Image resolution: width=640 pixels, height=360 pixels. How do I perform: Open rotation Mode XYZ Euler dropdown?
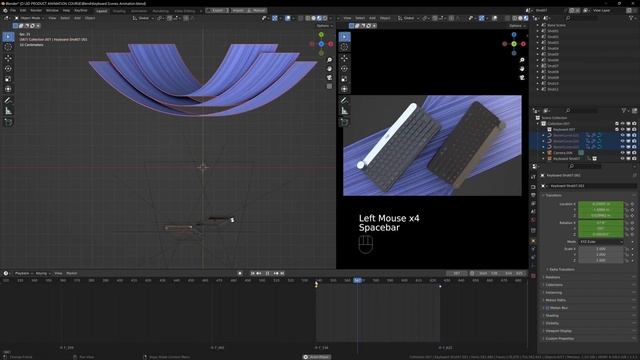click(601, 242)
